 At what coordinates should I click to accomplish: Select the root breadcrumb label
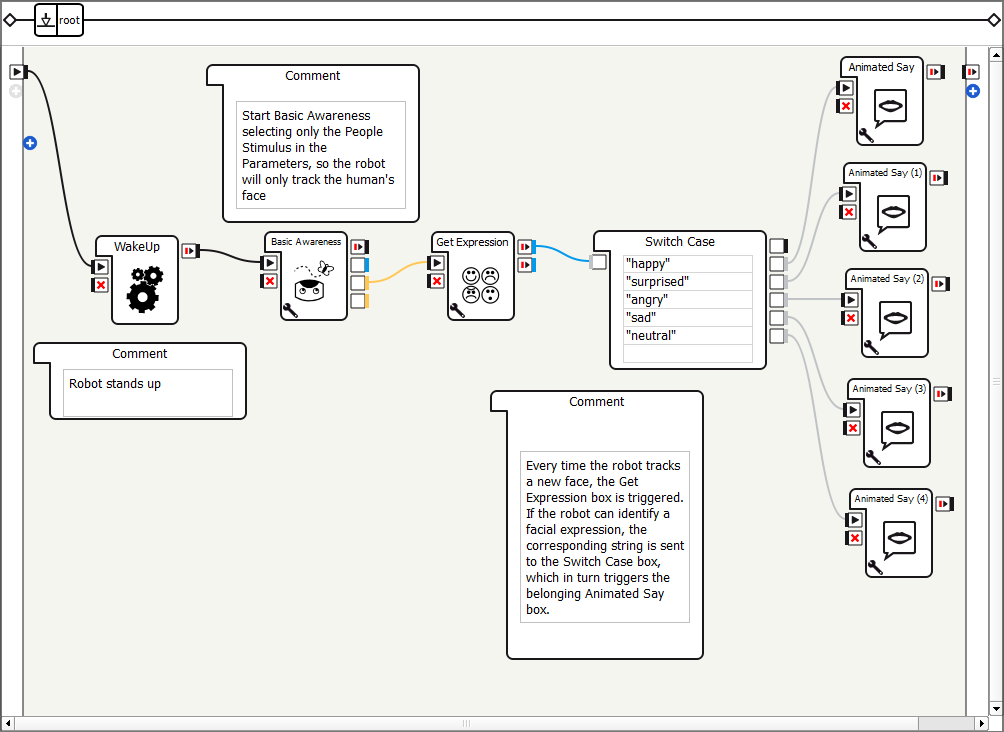tap(70, 20)
